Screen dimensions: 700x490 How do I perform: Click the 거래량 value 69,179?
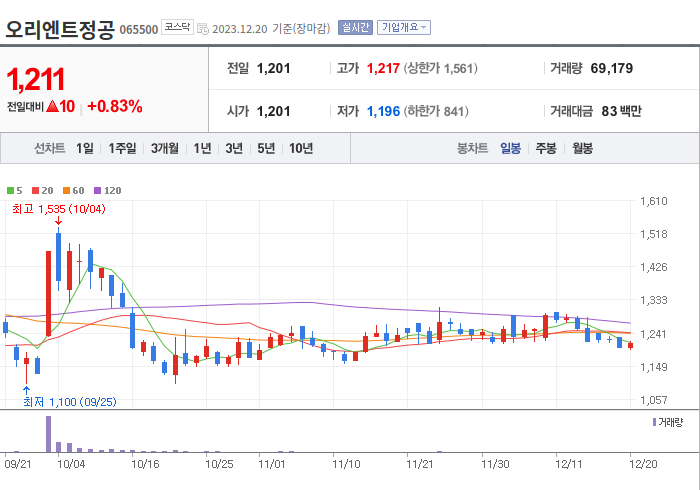(612, 68)
